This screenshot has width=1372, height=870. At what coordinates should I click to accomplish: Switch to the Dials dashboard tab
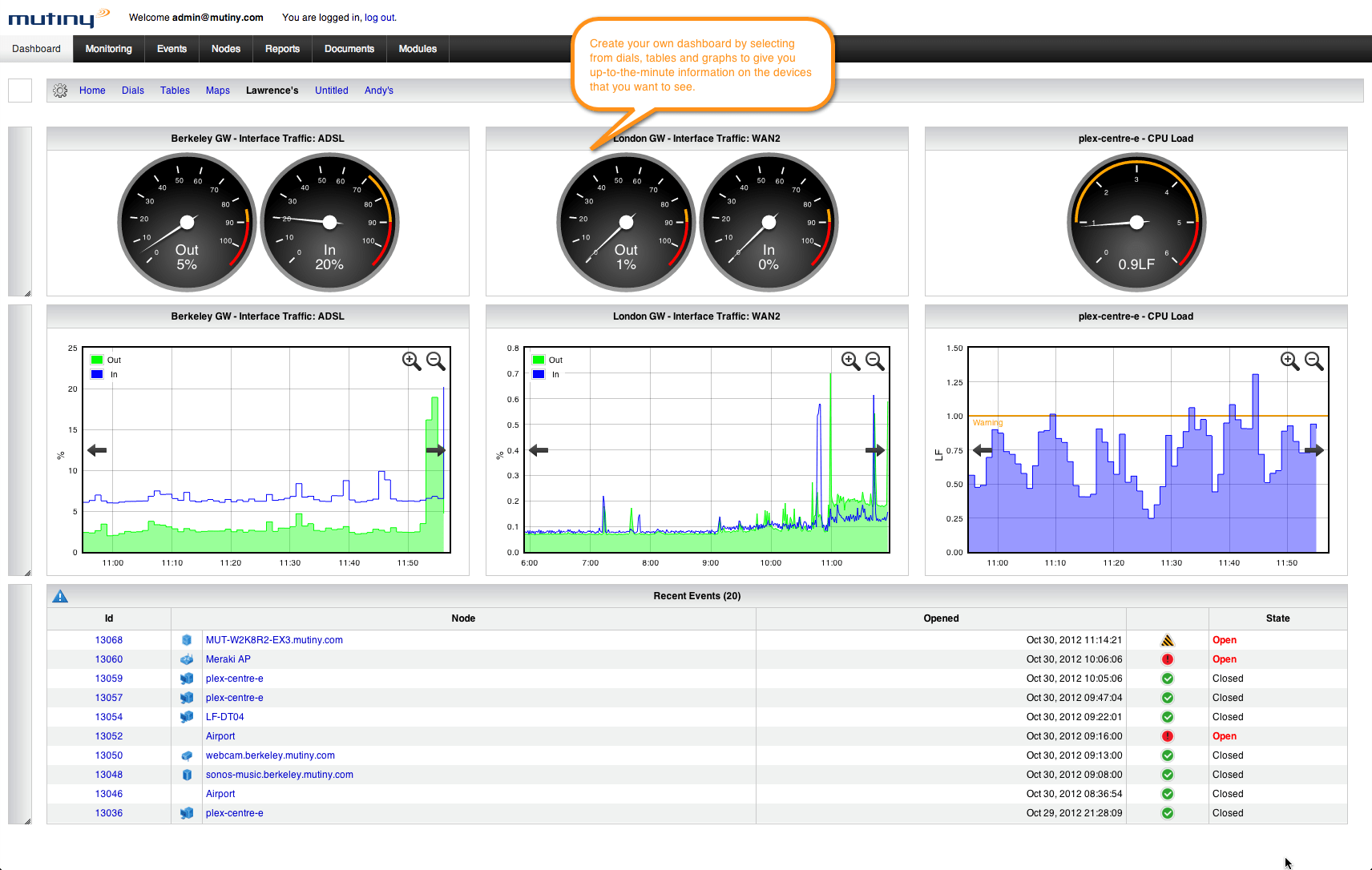pos(133,91)
